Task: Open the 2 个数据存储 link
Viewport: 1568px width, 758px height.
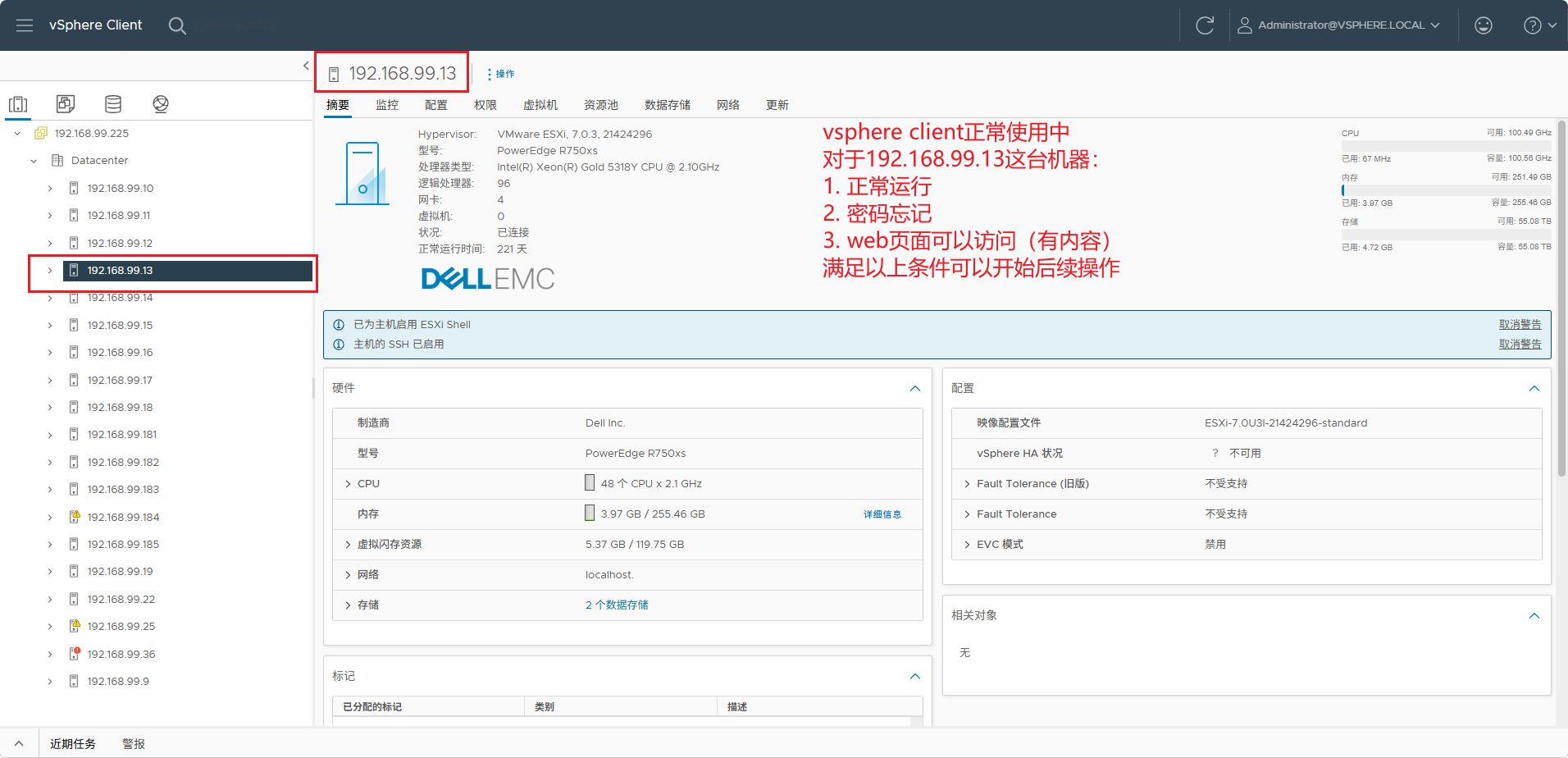Action: click(x=617, y=605)
